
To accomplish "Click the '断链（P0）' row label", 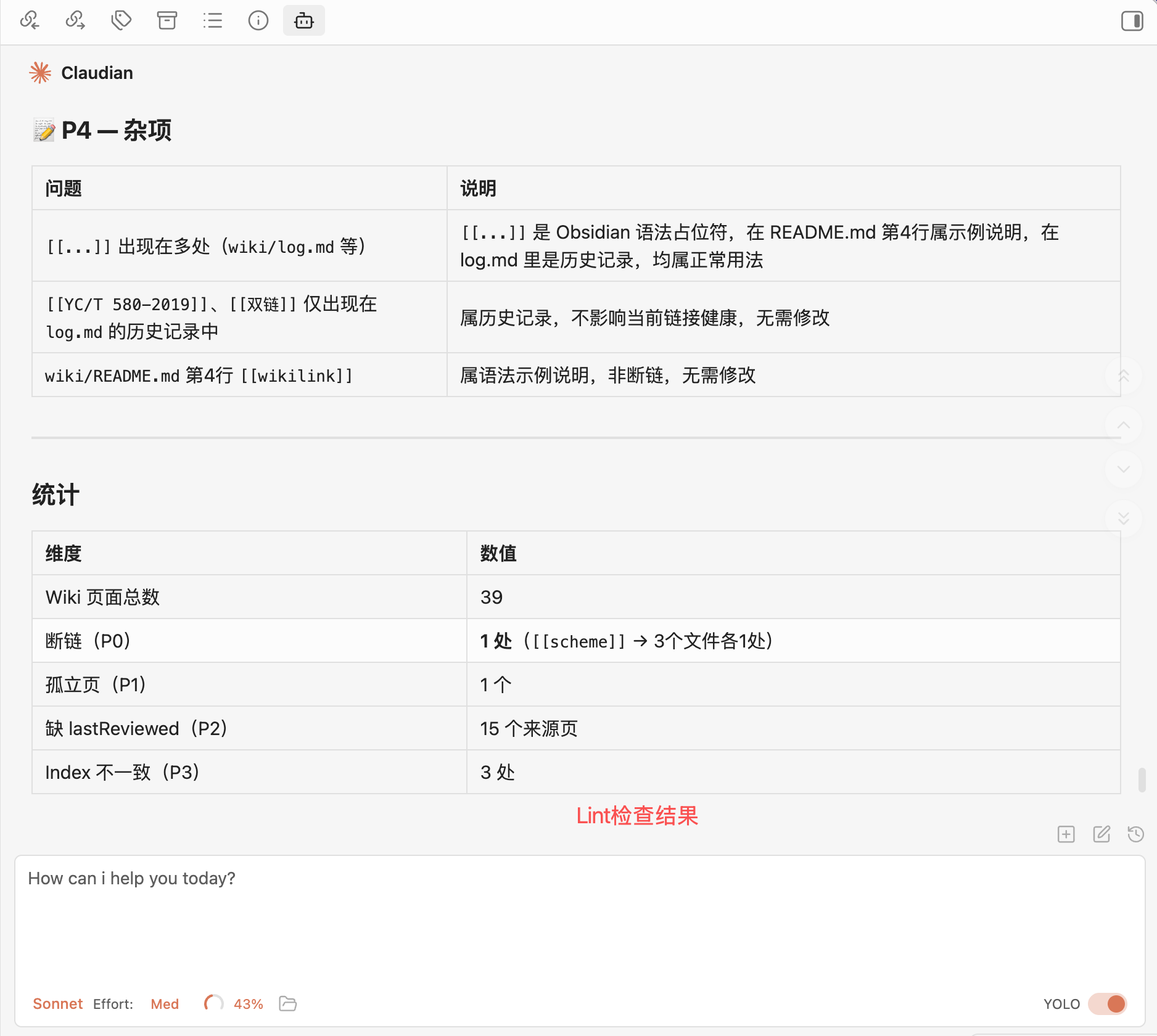I will 249,641.
